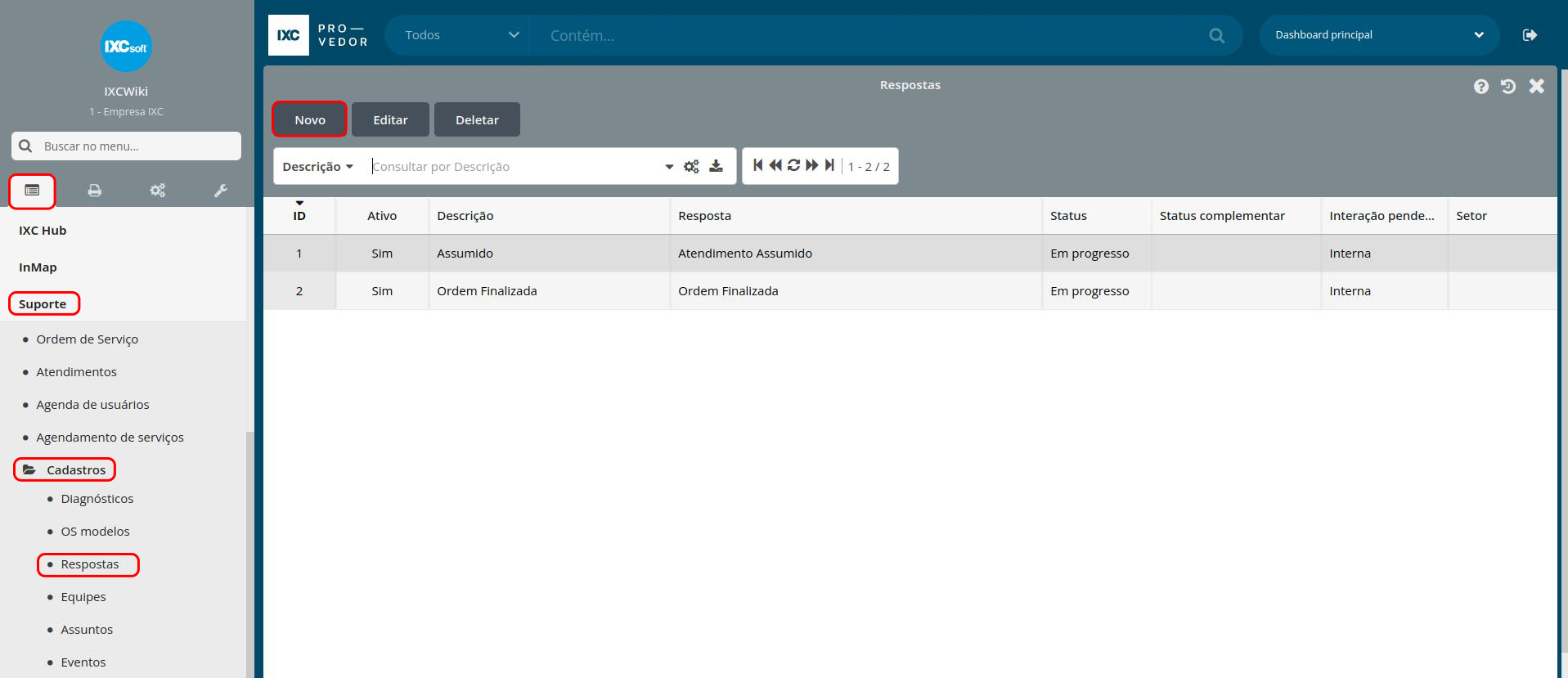The width and height of the screenshot is (1568, 678).
Task: Open the help question mark icon
Action: pyautogui.click(x=1481, y=86)
